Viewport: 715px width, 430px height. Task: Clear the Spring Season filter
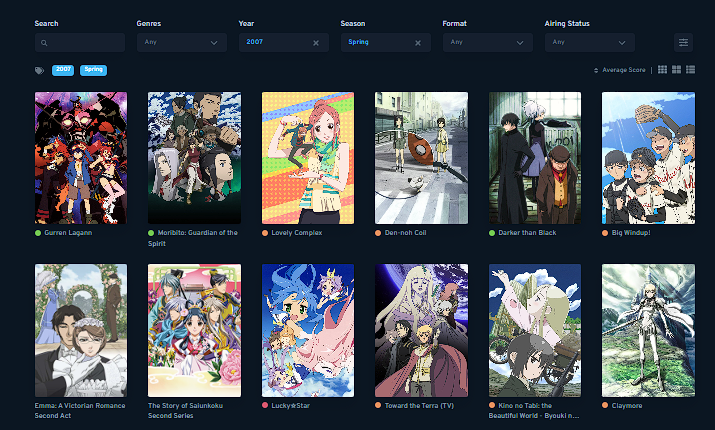pyautogui.click(x=418, y=43)
